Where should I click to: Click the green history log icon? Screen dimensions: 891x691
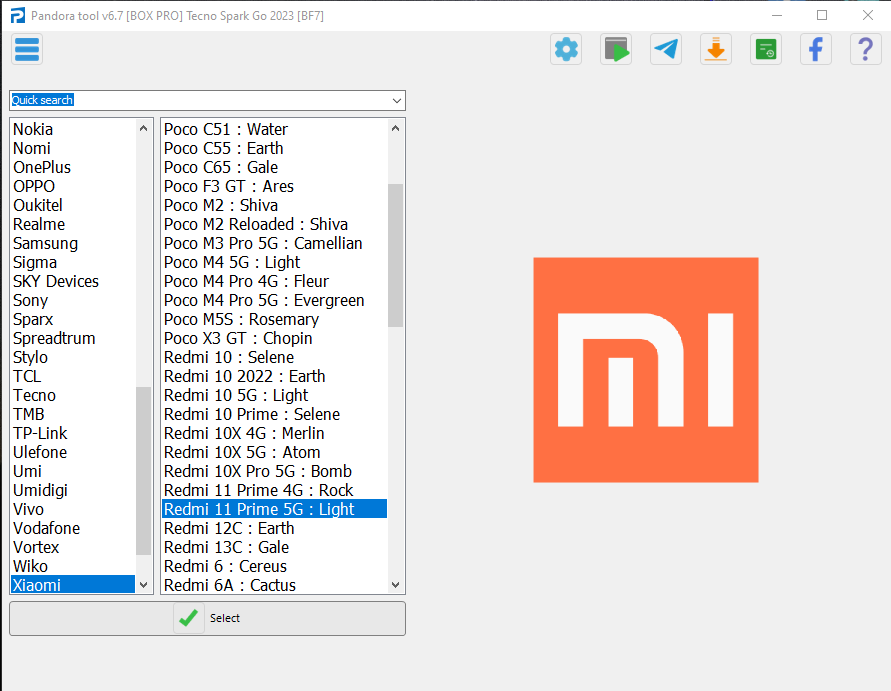click(766, 49)
